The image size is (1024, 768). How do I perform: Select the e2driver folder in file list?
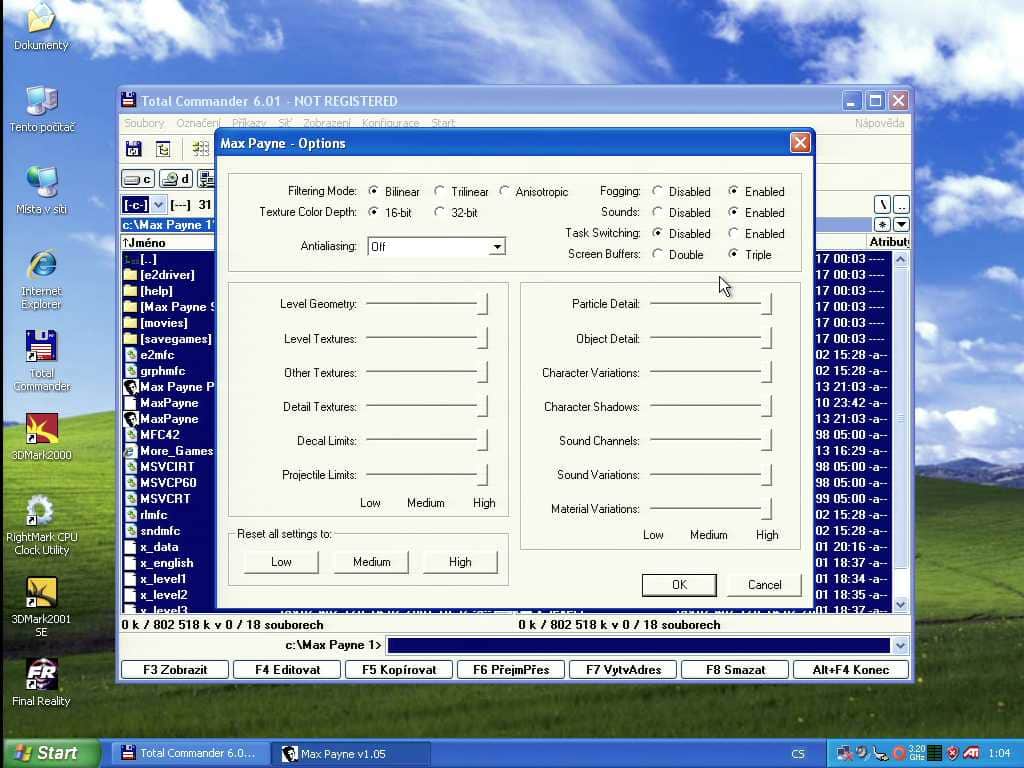click(168, 275)
